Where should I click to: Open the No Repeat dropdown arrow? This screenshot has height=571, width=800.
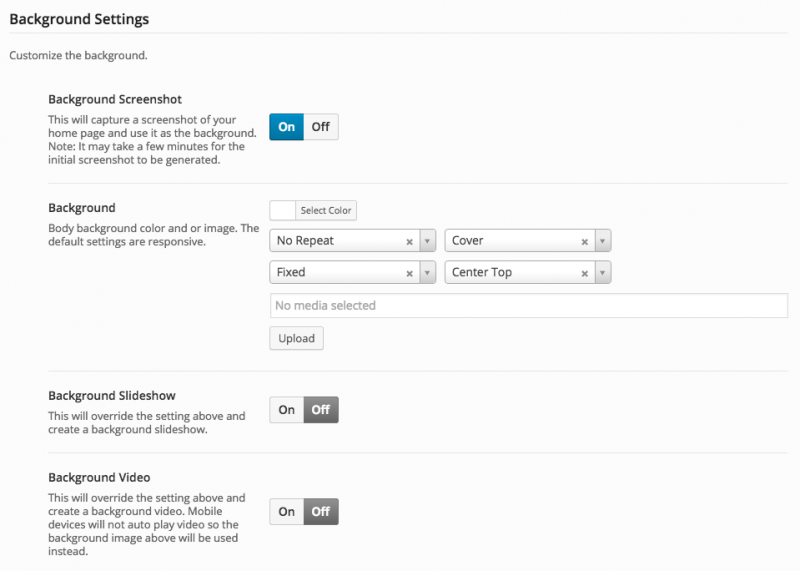pos(428,241)
